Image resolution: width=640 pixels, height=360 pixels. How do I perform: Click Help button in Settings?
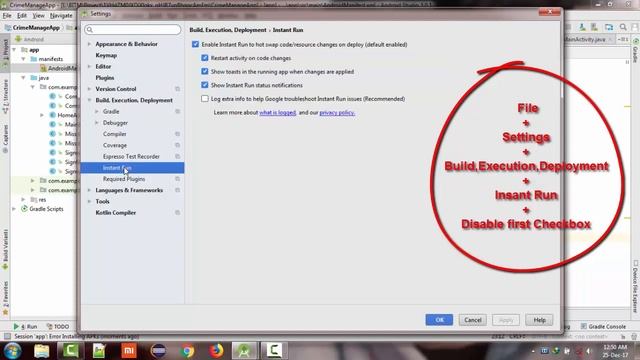539,320
